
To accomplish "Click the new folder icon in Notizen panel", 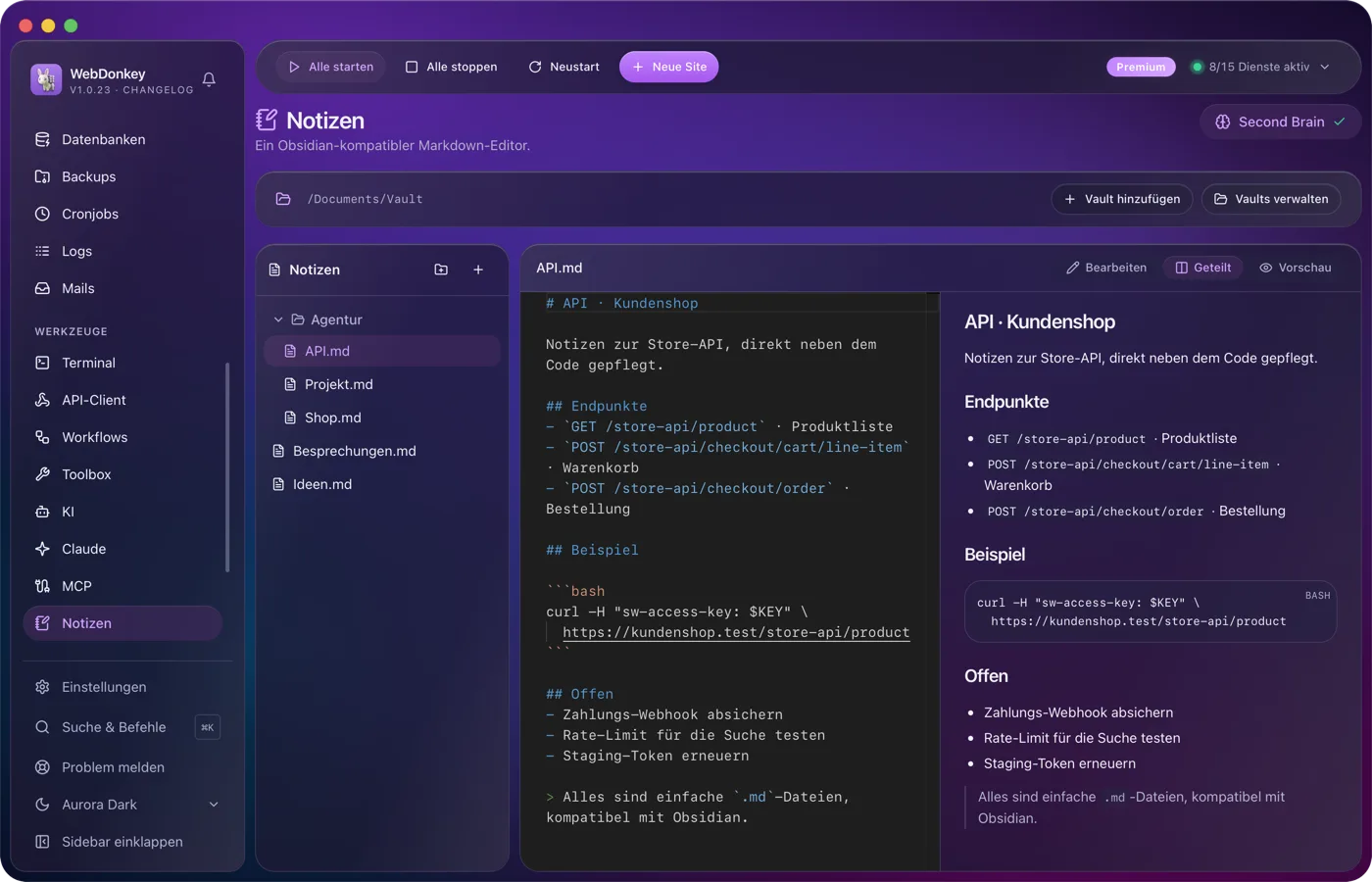I will [441, 269].
